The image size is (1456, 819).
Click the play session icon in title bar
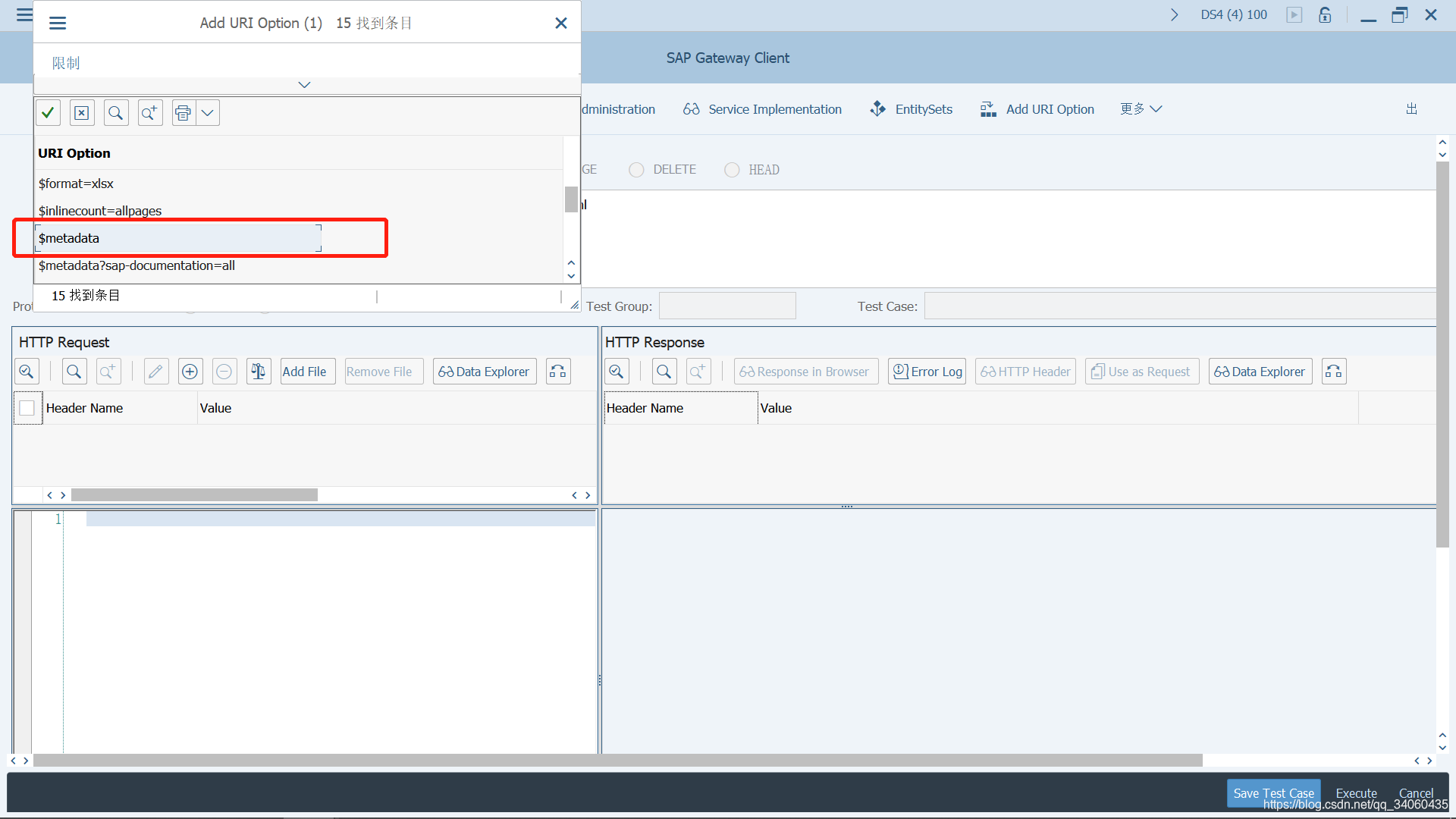click(1294, 15)
